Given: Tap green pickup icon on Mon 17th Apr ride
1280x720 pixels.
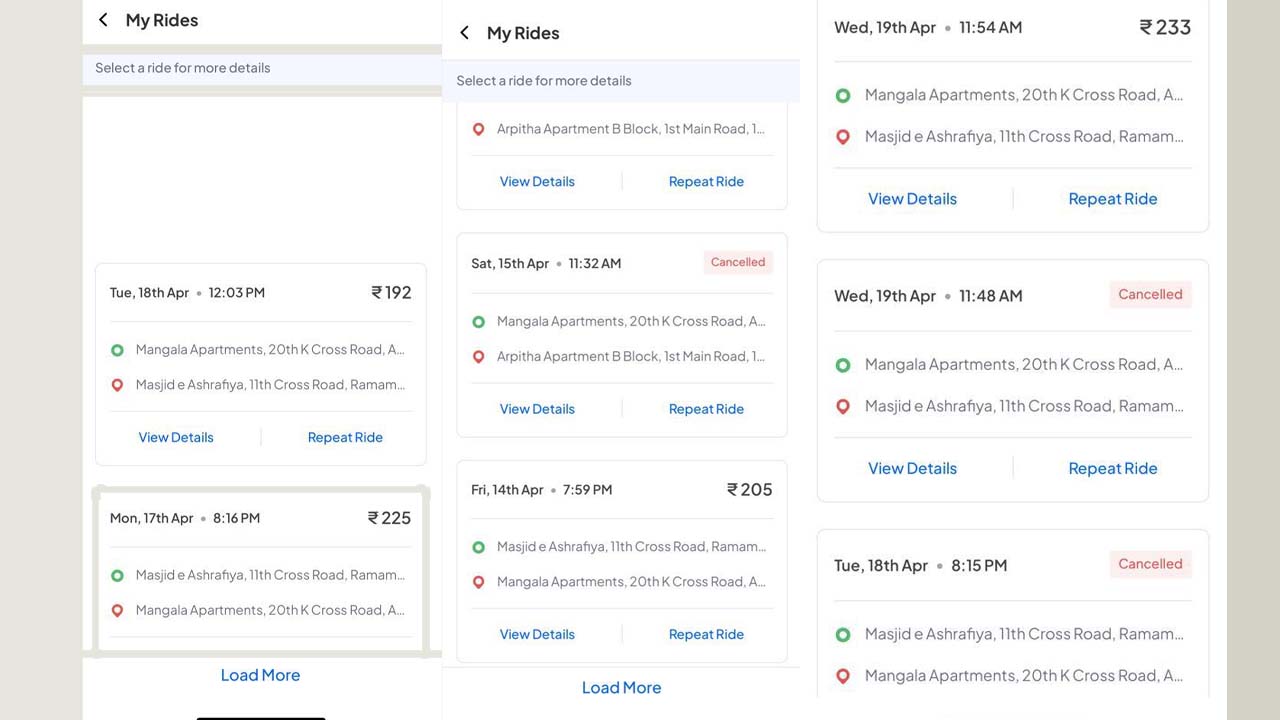Looking at the screenshot, I should point(117,575).
